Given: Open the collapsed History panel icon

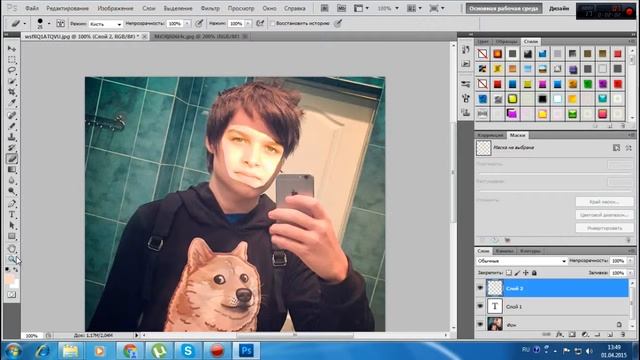Looking at the screenshot, I should click(466, 49).
